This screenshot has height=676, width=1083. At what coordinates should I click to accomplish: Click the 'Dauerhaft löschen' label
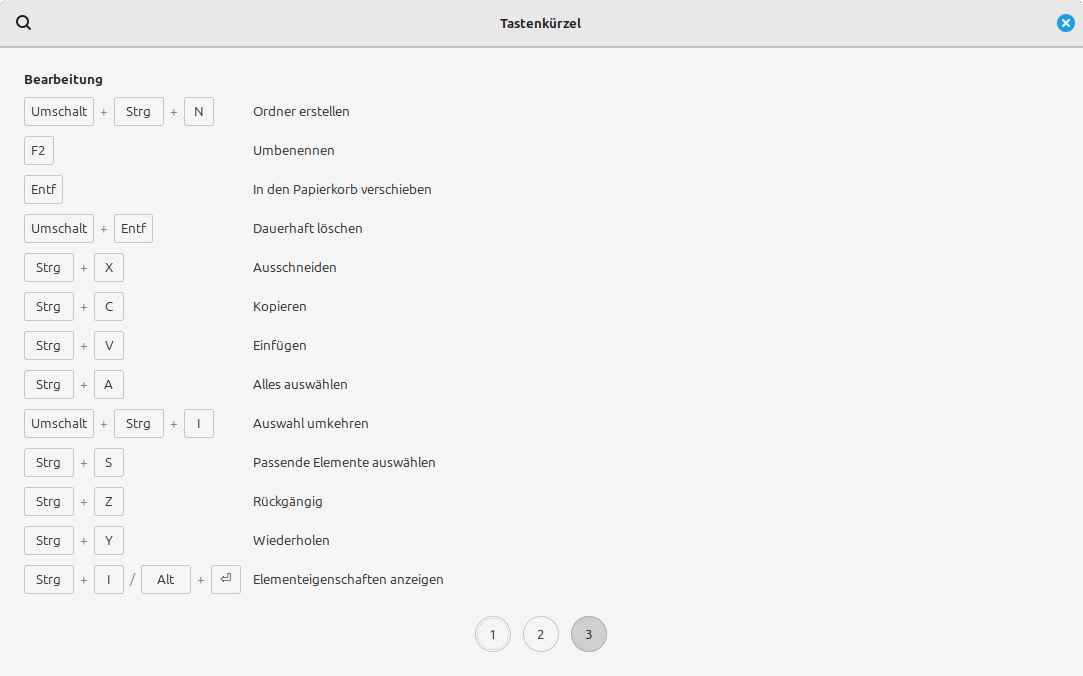click(307, 229)
